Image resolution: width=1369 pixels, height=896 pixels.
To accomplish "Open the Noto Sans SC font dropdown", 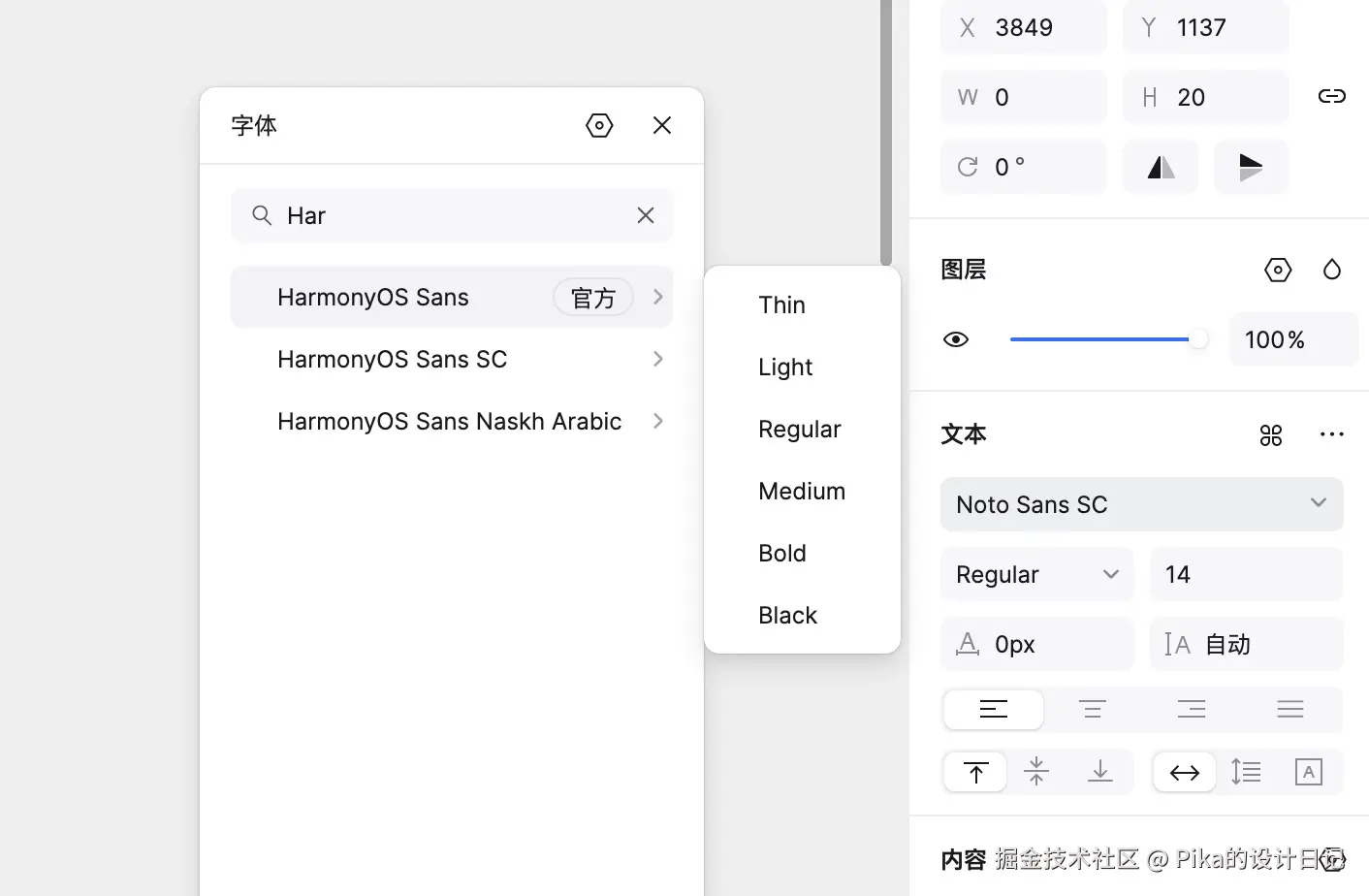I will pyautogui.click(x=1142, y=504).
